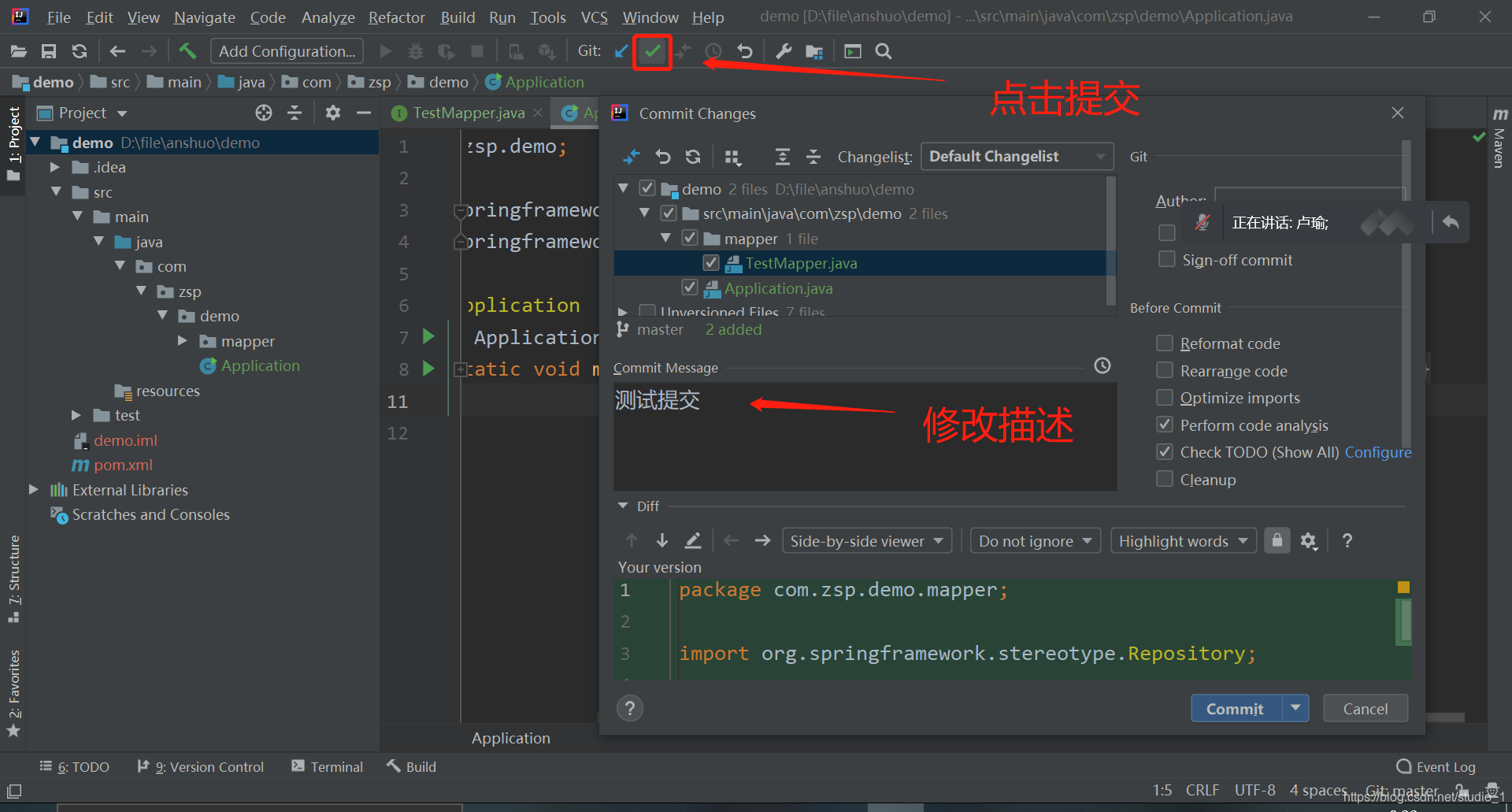
Task: Enable Sign-off commit checkbox
Action: pyautogui.click(x=1167, y=259)
